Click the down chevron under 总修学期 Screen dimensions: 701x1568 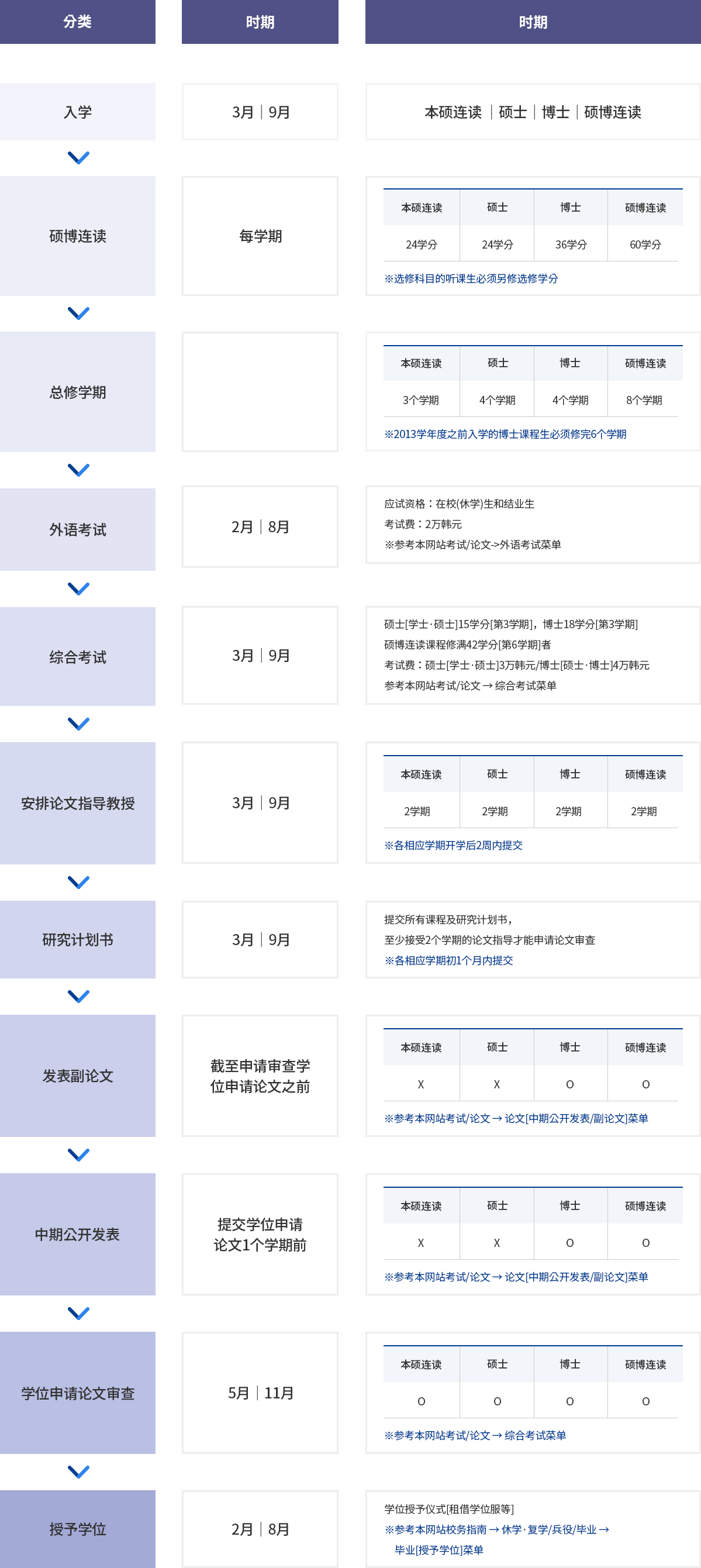point(78,470)
